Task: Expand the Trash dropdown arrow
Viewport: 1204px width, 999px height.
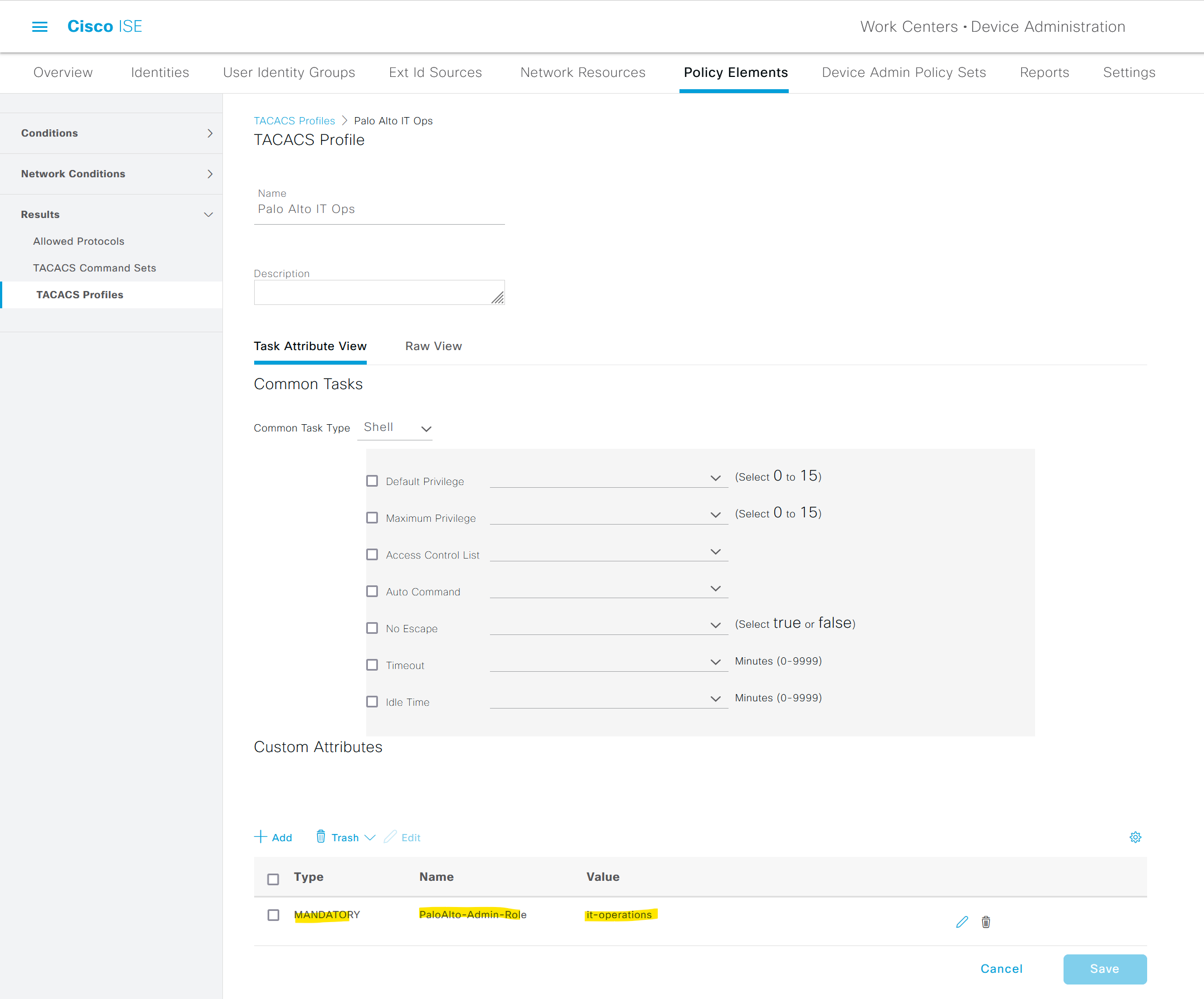Action: click(370, 837)
